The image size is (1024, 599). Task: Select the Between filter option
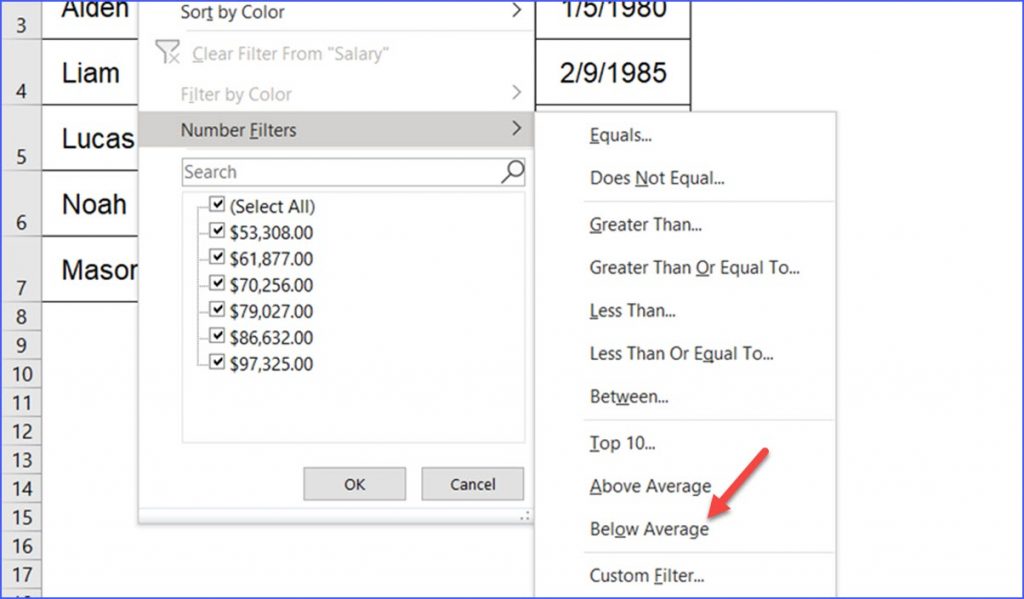pos(629,397)
